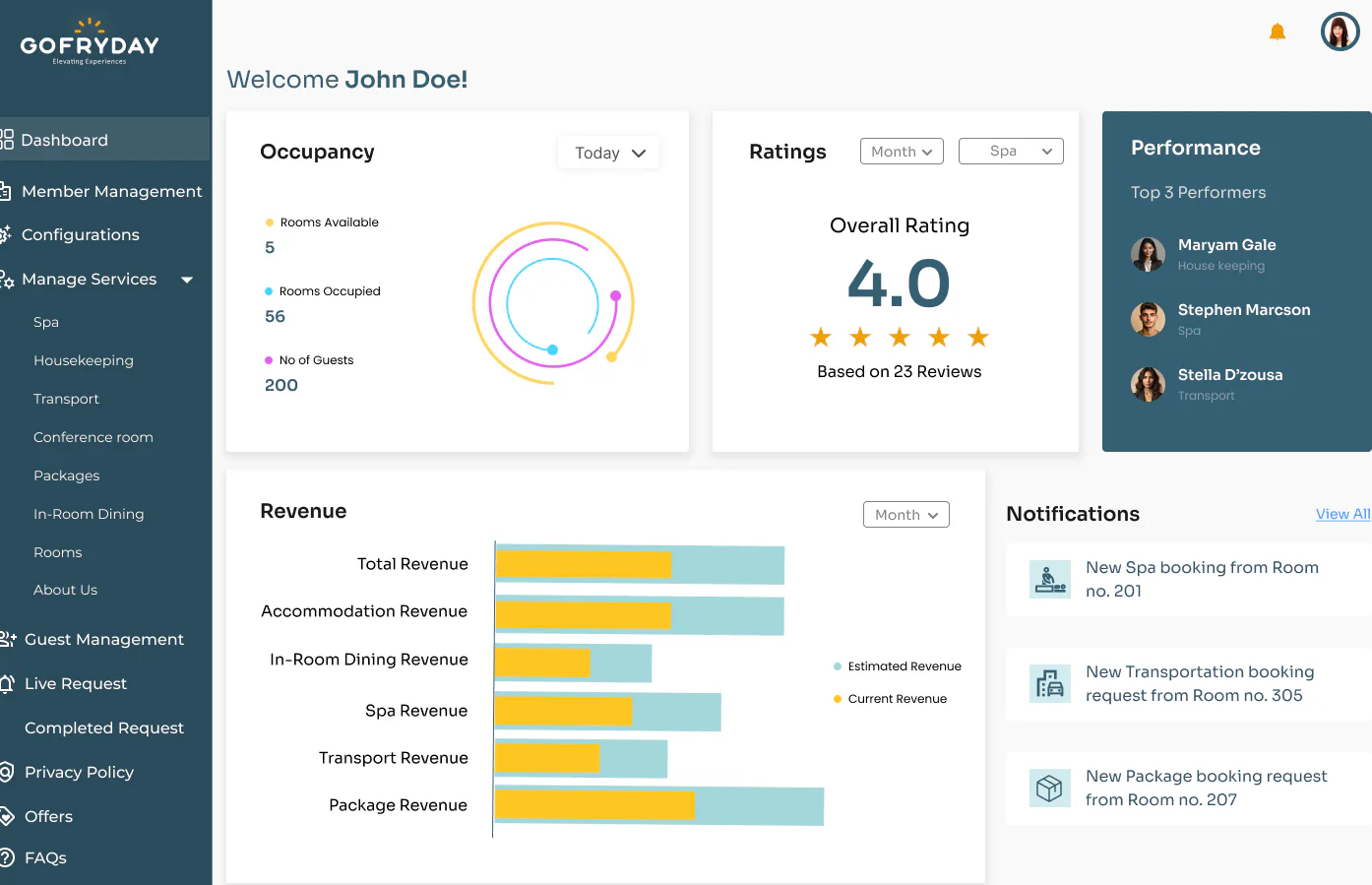This screenshot has height=885, width=1372.
Task: Select the Conference room submenu item
Action: pos(94,437)
